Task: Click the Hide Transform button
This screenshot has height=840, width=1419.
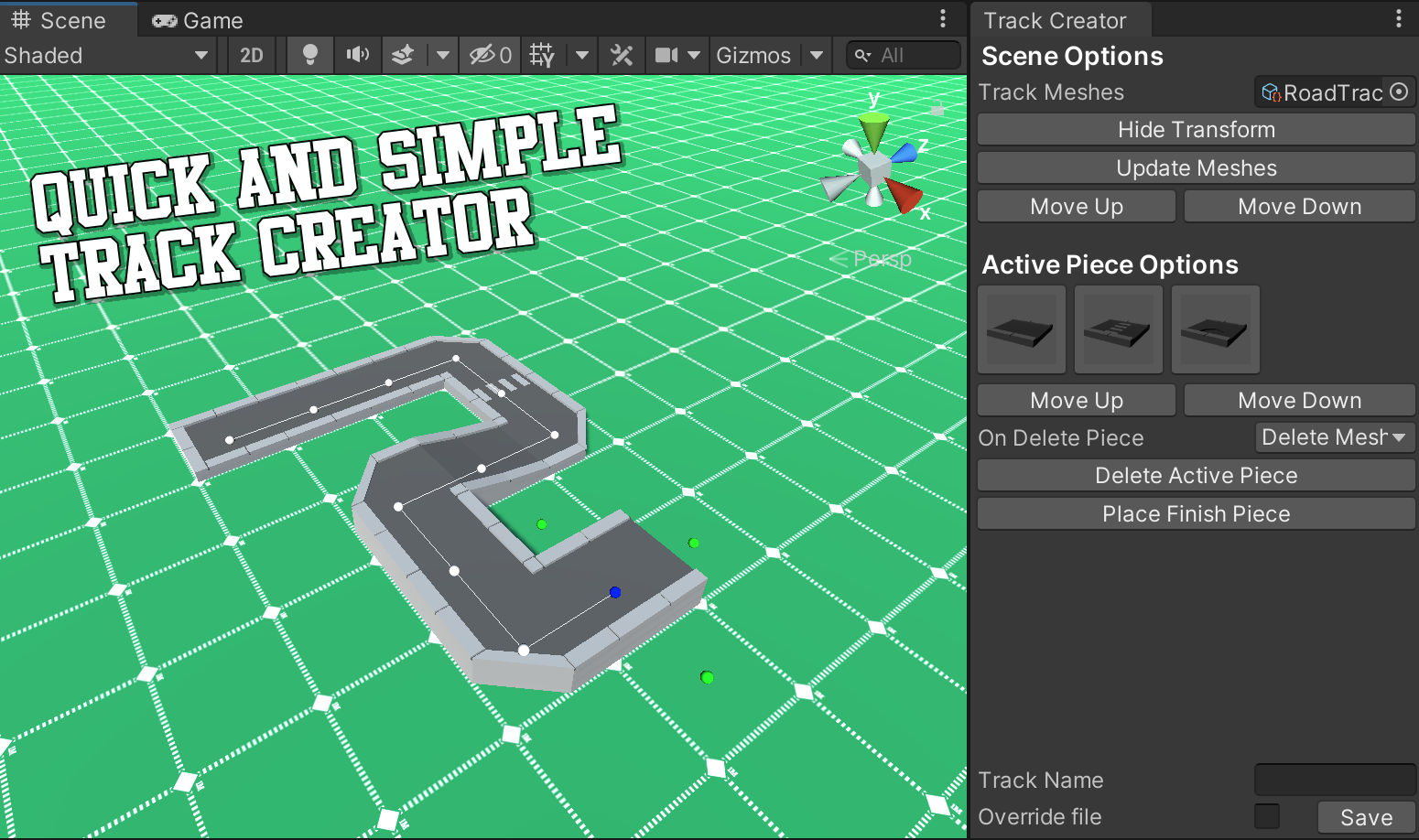Action: click(1197, 130)
